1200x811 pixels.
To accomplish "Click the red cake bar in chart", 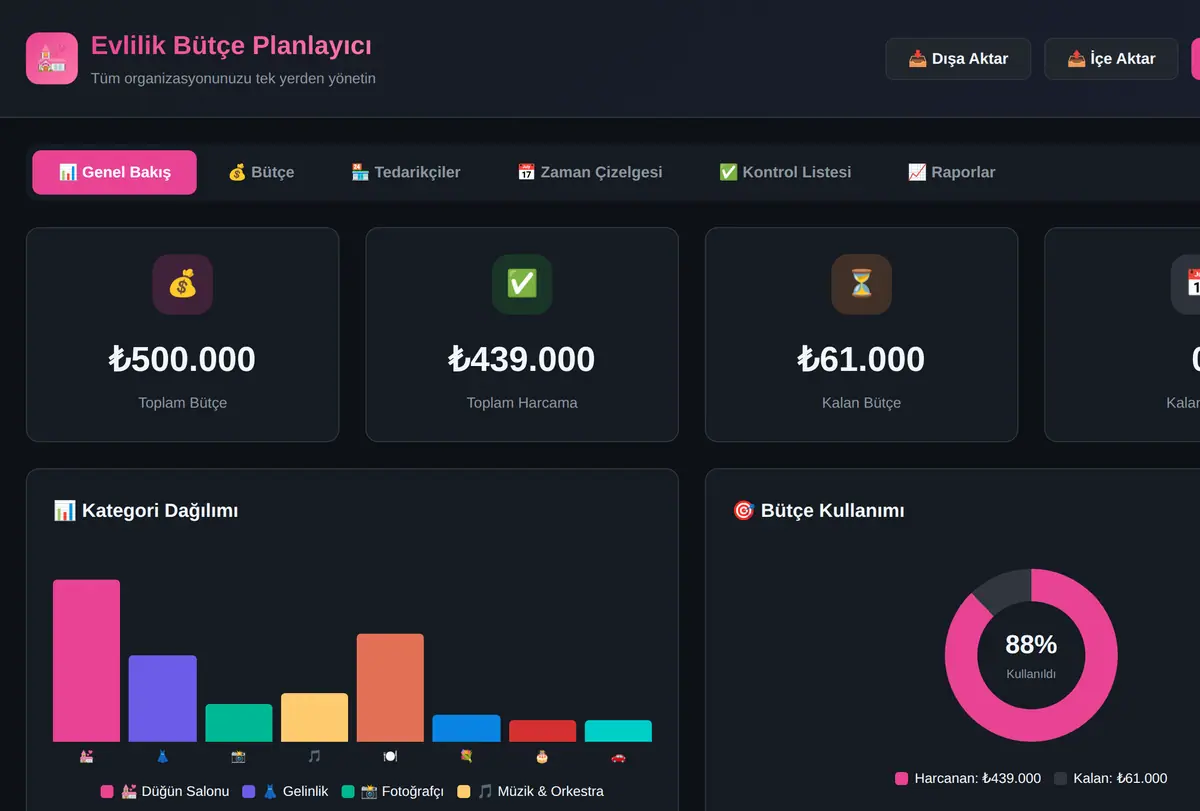I will (542, 731).
